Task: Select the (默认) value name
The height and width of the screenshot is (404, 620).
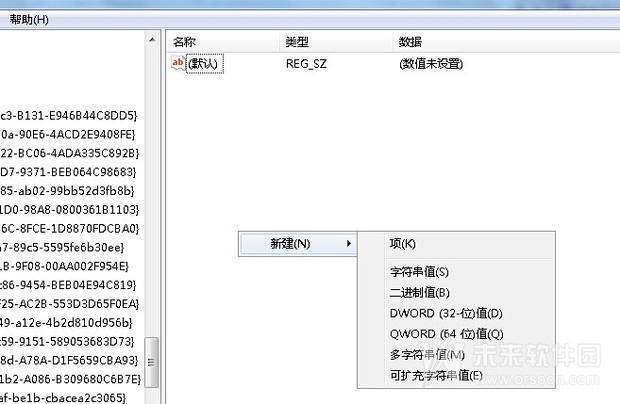Action: tap(205, 64)
